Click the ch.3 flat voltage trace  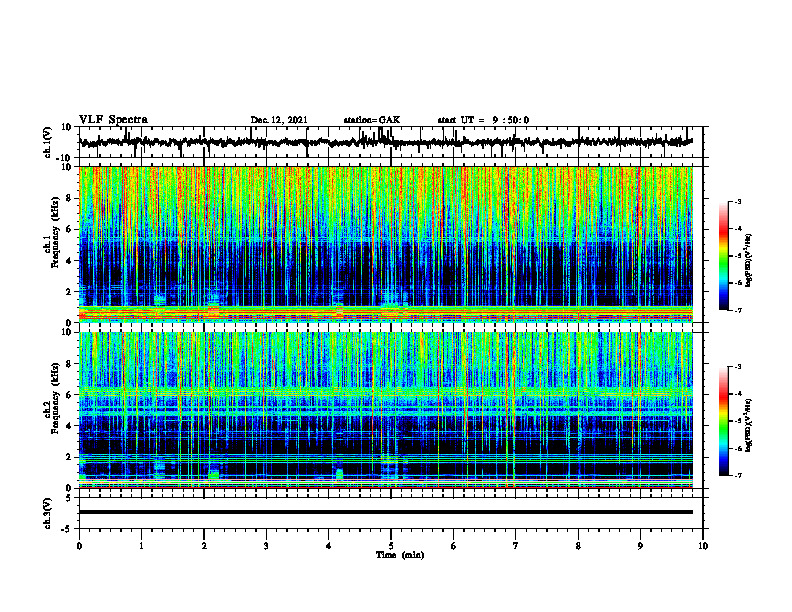coord(385,512)
